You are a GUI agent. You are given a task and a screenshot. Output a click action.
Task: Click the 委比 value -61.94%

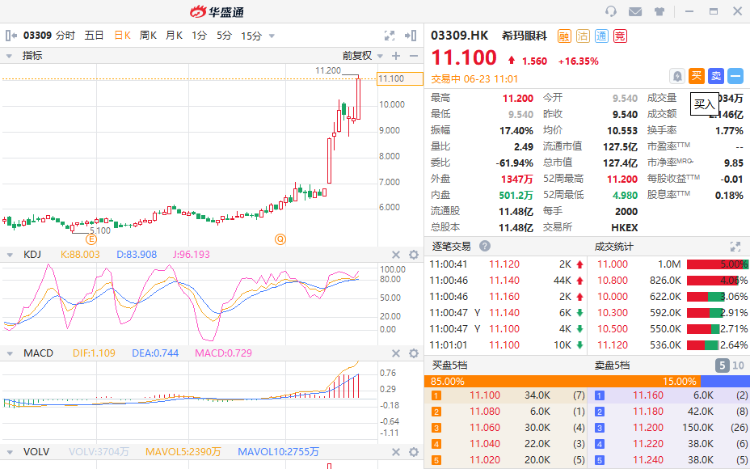point(514,163)
